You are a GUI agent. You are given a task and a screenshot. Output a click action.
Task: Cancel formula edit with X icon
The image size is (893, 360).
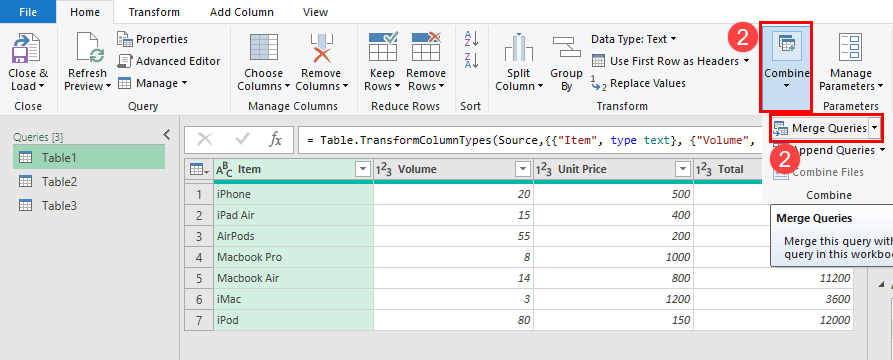[205, 140]
